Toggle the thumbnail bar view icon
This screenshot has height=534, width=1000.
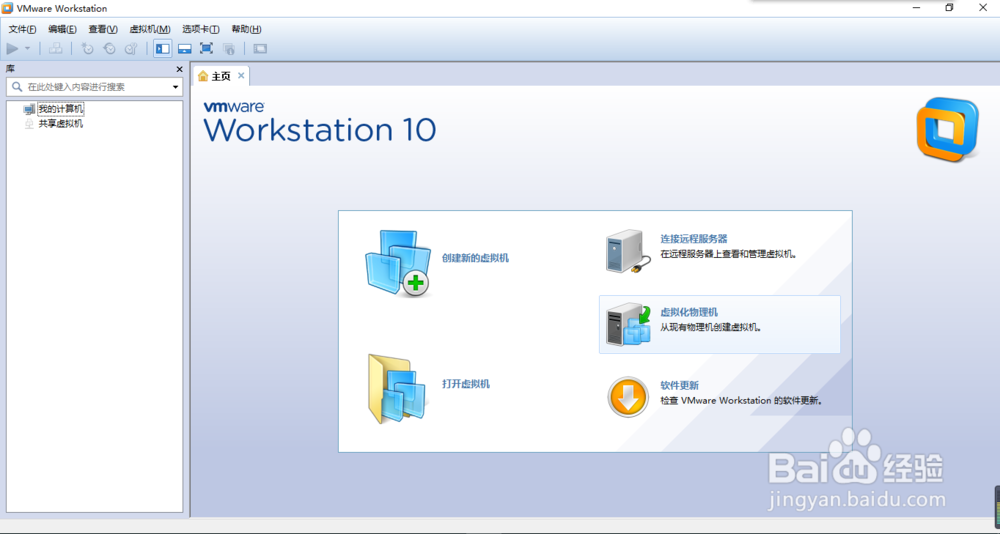coord(185,48)
